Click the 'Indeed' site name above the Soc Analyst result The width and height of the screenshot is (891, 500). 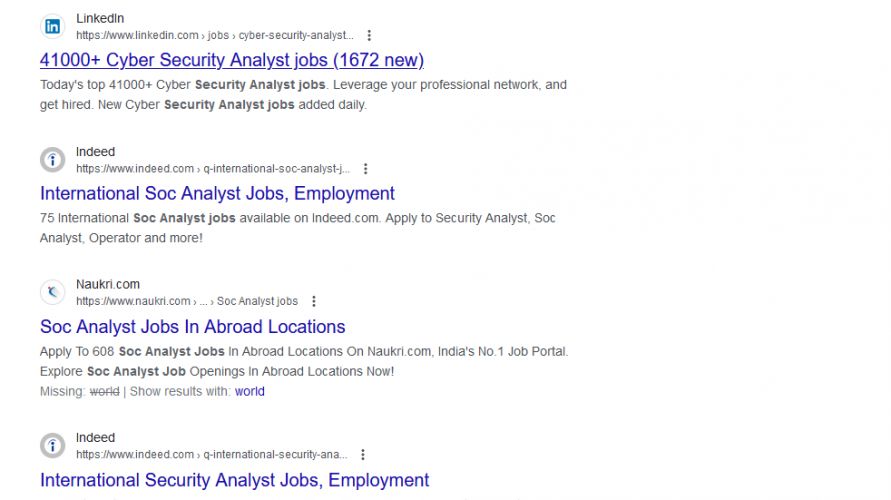96,152
